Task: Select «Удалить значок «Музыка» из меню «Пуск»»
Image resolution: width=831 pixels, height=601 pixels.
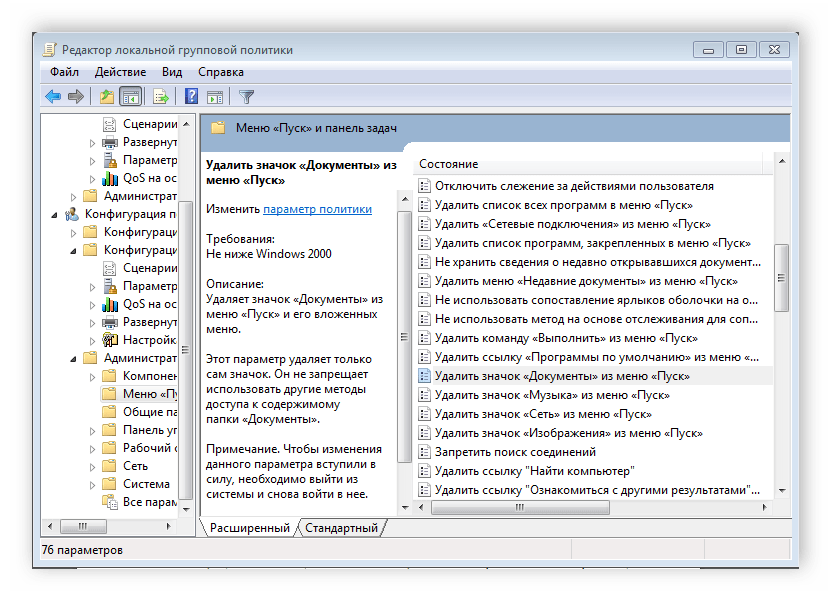Action: pos(552,395)
